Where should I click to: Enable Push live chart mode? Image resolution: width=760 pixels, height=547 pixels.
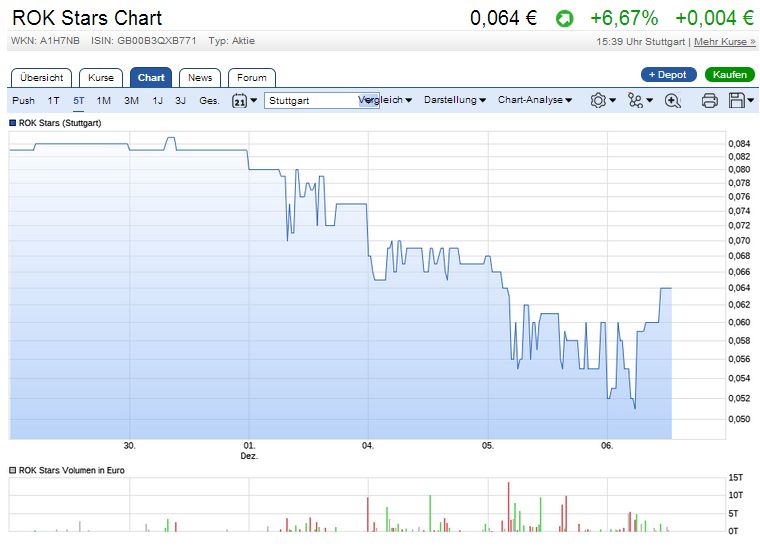[x=23, y=100]
